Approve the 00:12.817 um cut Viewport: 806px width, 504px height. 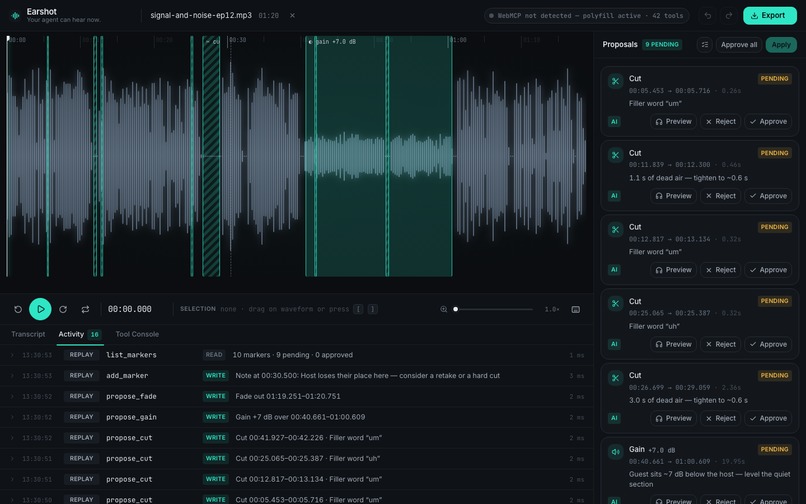click(768, 270)
